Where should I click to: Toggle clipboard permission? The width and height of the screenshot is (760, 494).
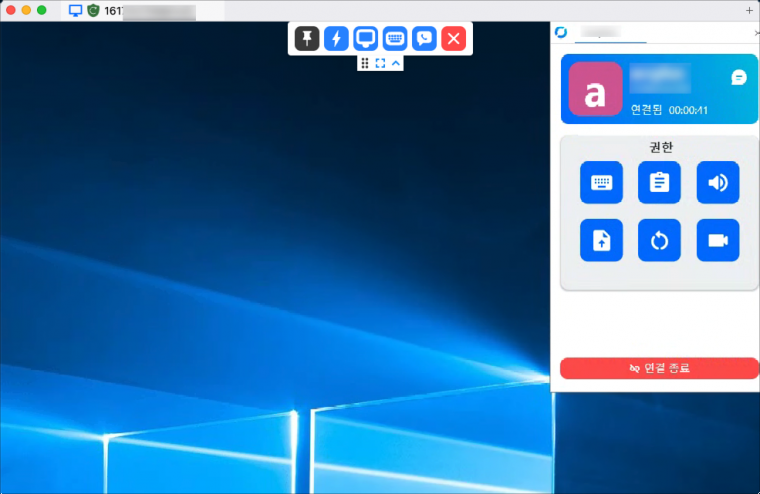click(x=659, y=182)
